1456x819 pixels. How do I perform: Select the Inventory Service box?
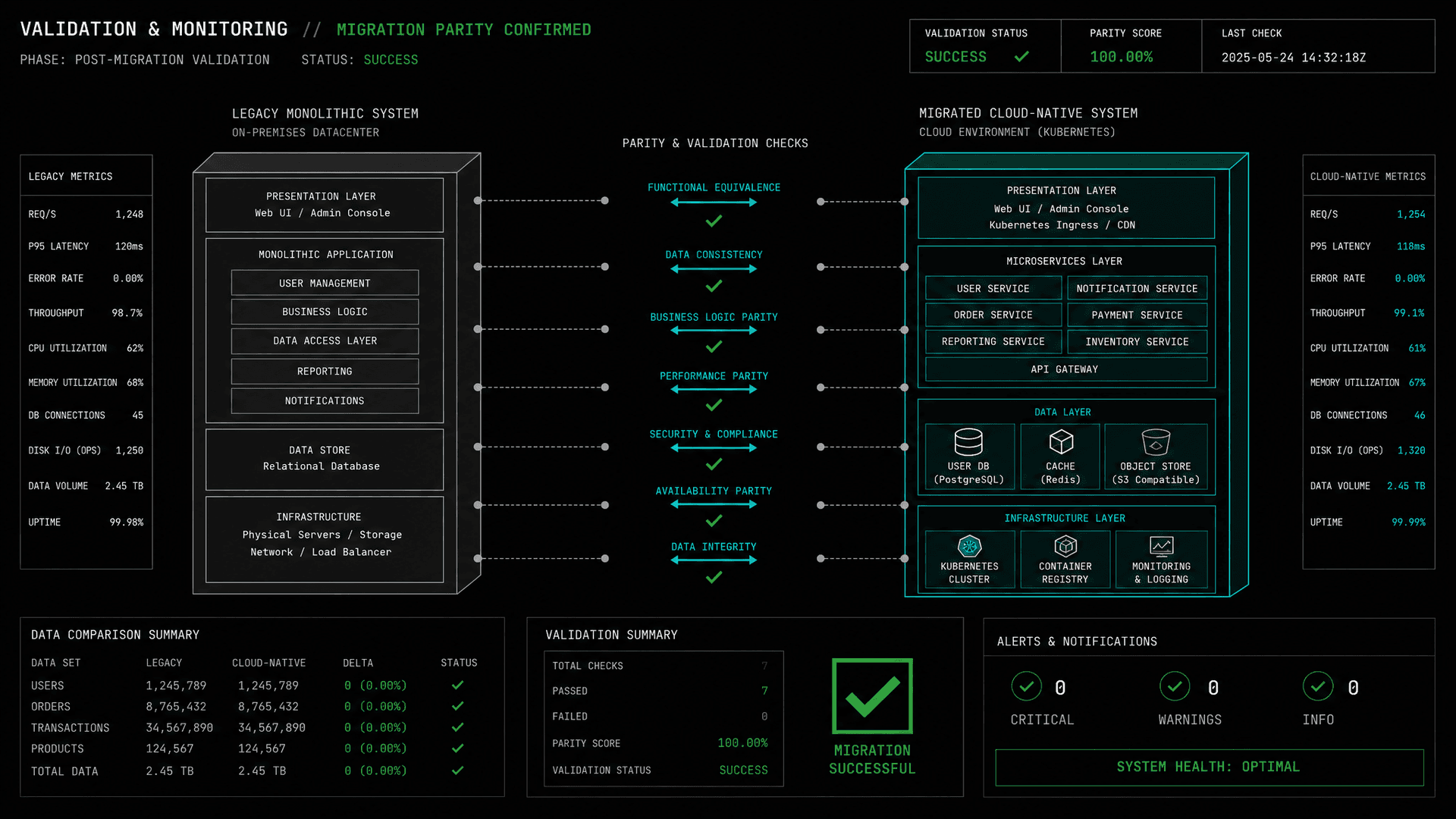pos(1137,341)
